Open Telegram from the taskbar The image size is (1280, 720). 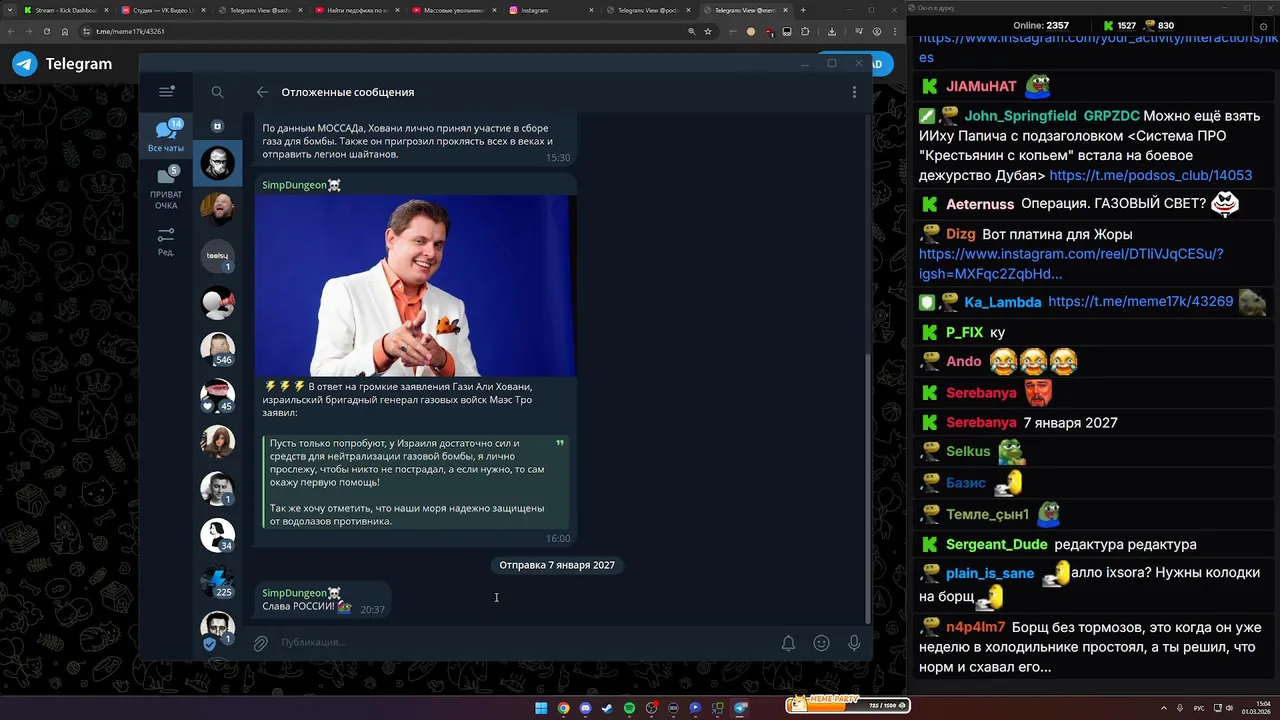[740, 708]
